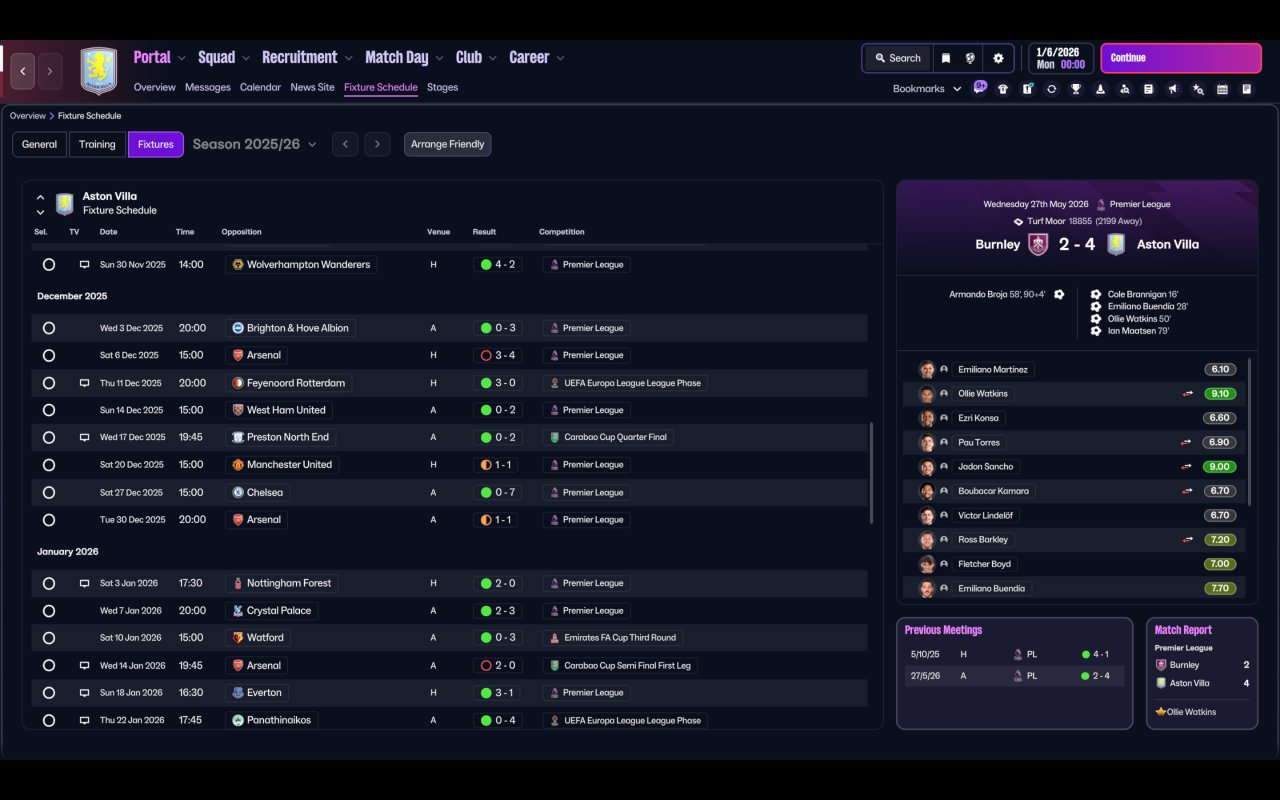
Task: Go forward with the right arrow navigation button
Action: pyautogui.click(x=49, y=71)
